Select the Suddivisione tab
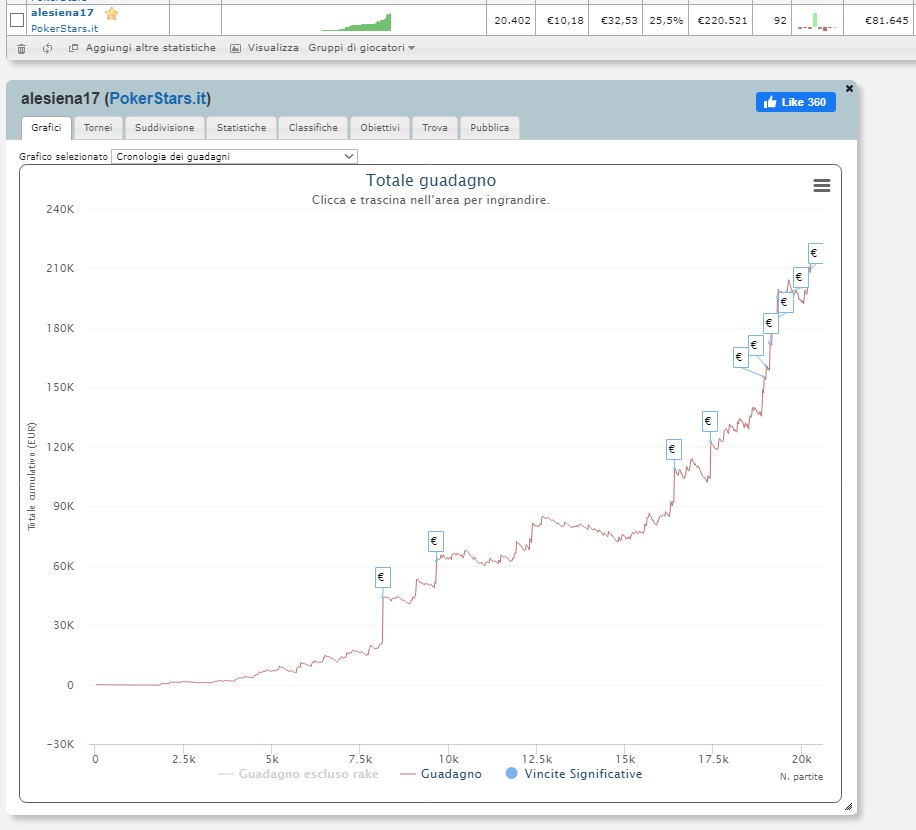Screen dimensions: 916x830 click(x=165, y=128)
